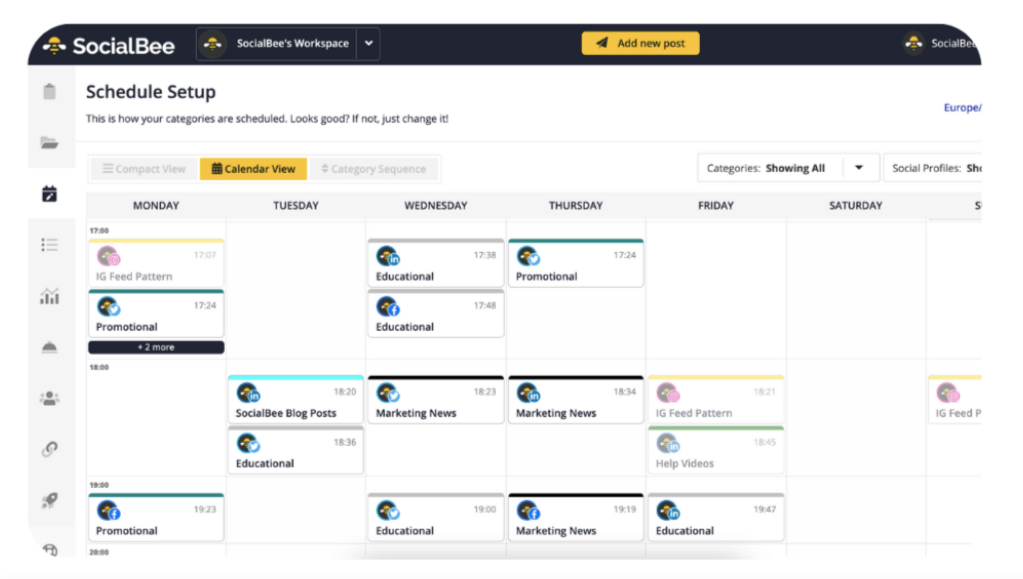
Task: Open the rocket icon in sidebar
Action: pos(50,500)
